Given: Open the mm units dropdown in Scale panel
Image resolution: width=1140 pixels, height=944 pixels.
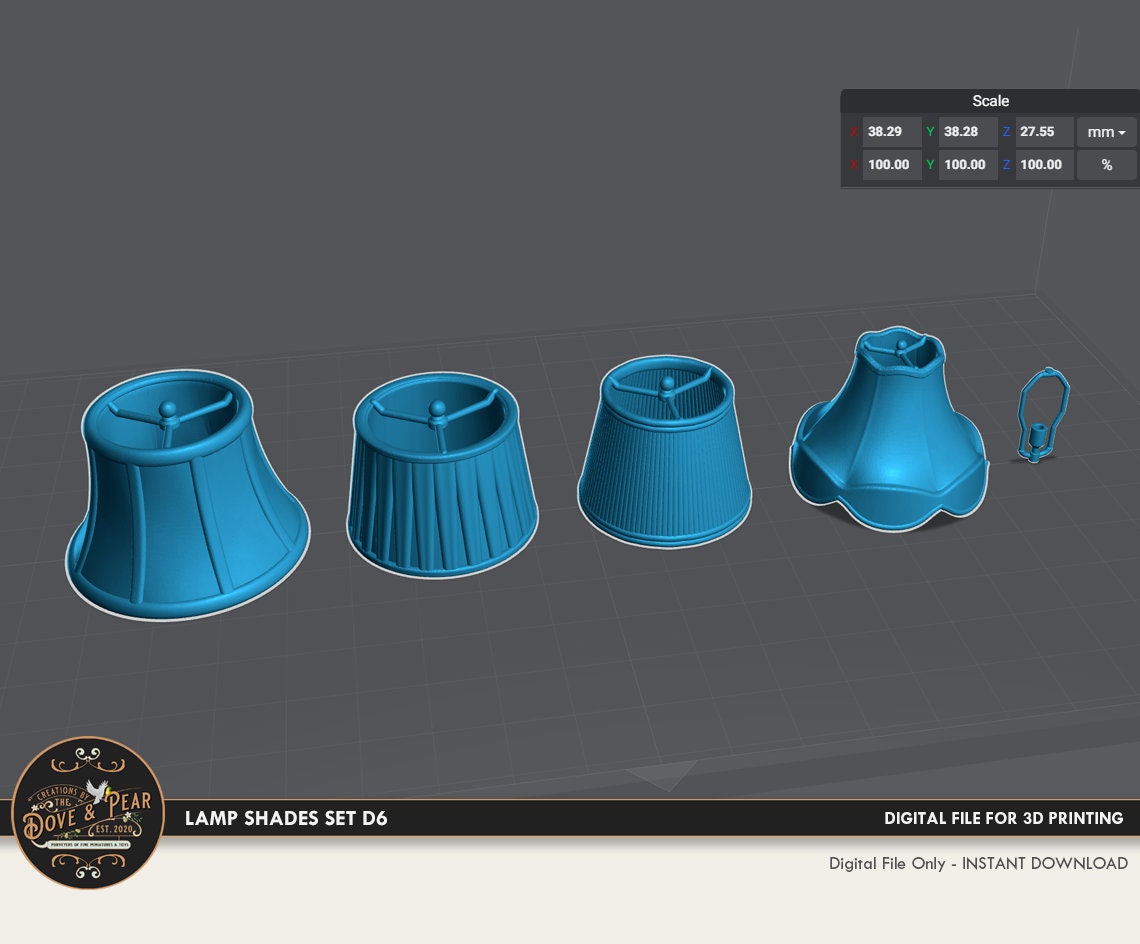Looking at the screenshot, I should point(1104,132).
